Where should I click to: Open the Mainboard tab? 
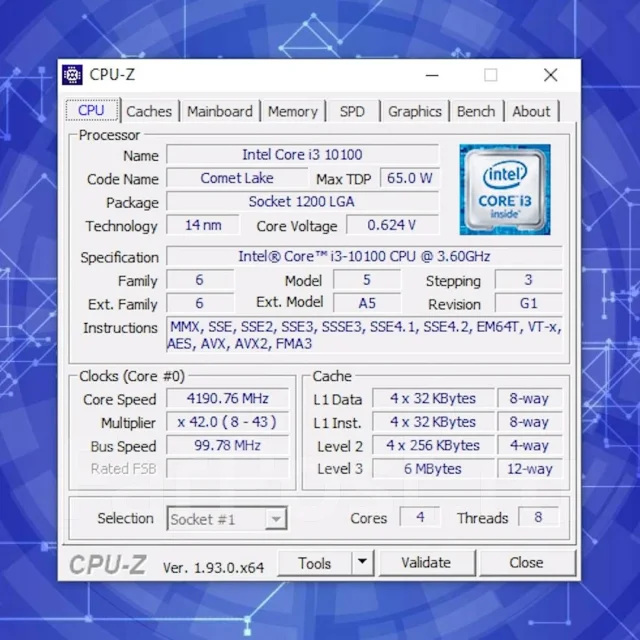click(x=220, y=111)
